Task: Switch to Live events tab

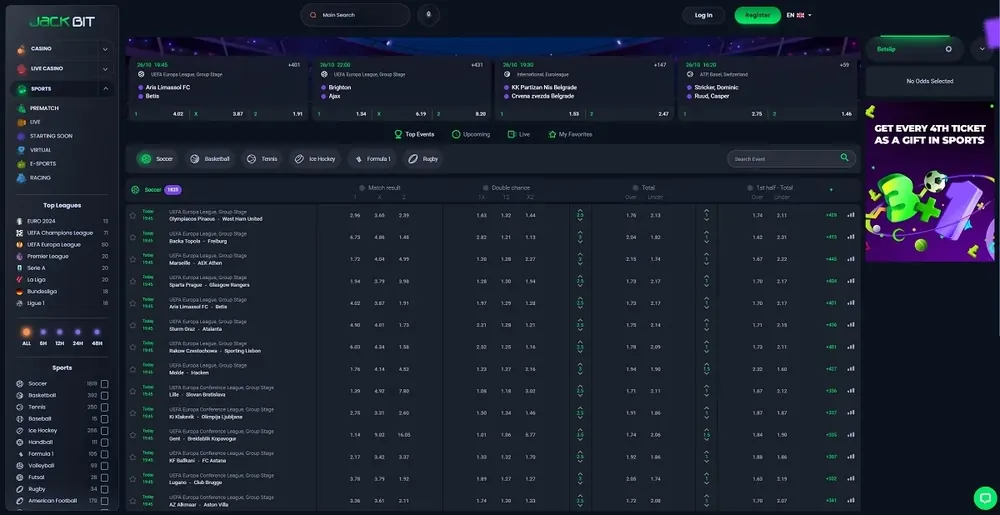Action: [518, 134]
